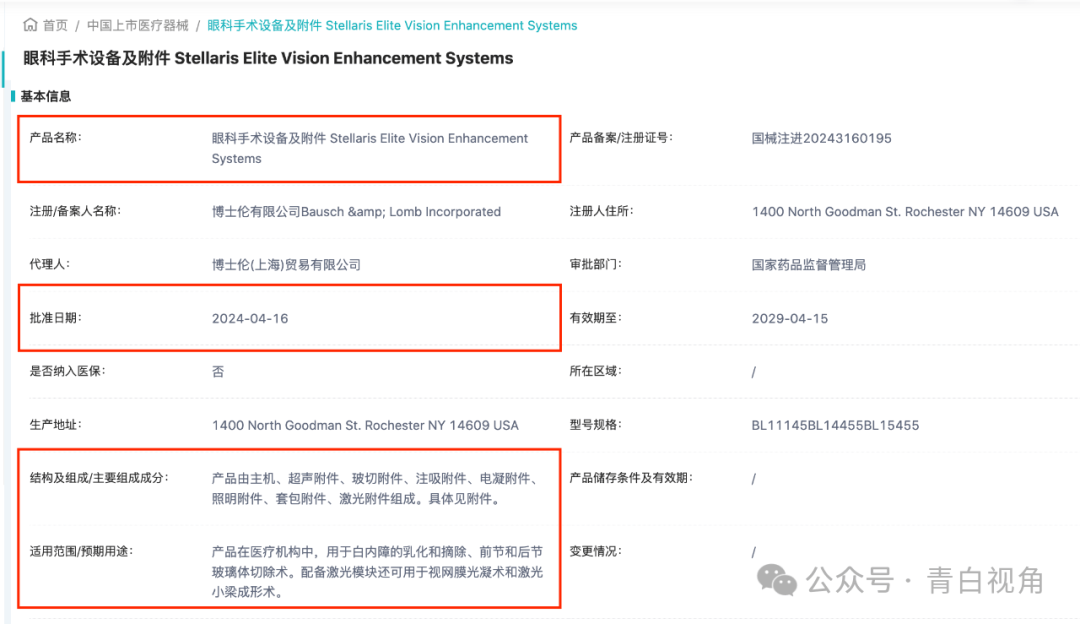Click the 产品名称 value text
The image size is (1080, 624).
[369, 148]
